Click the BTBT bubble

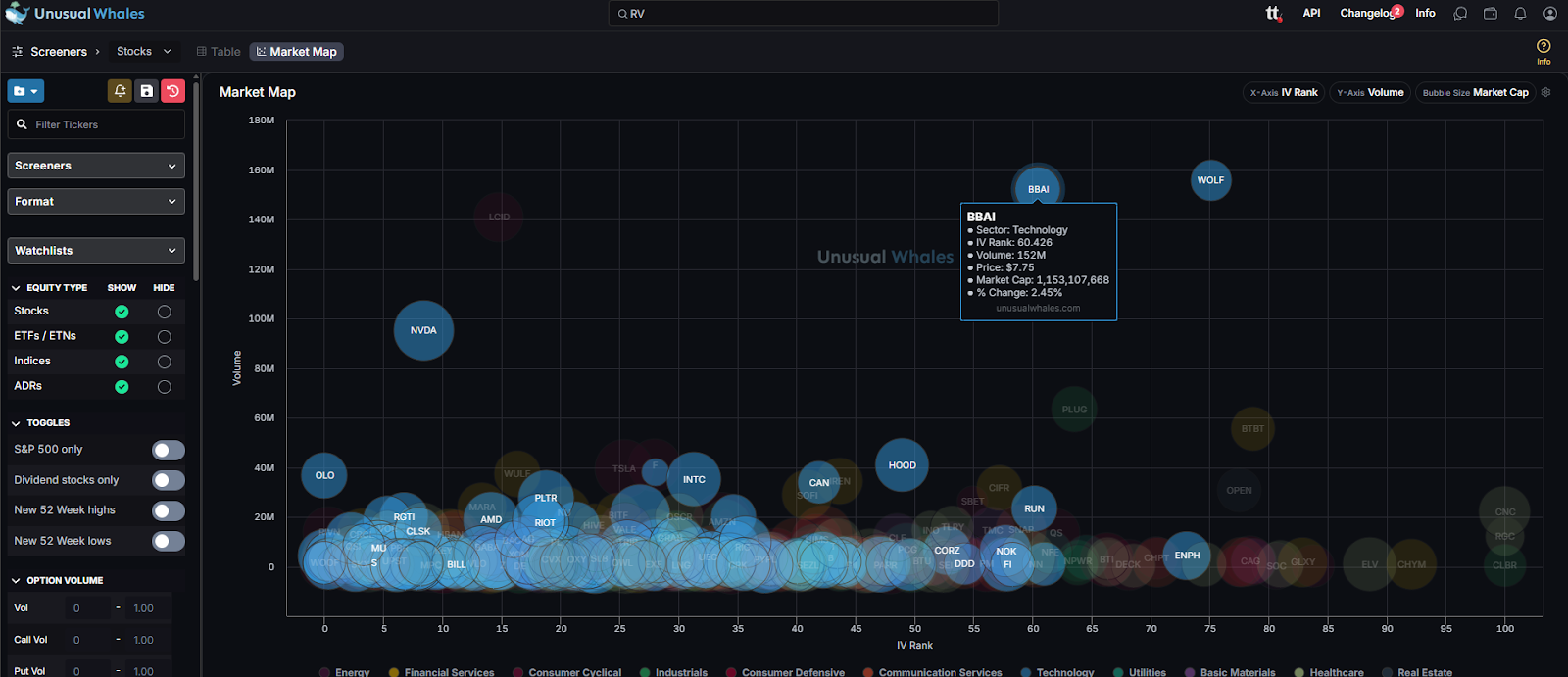pos(1252,428)
